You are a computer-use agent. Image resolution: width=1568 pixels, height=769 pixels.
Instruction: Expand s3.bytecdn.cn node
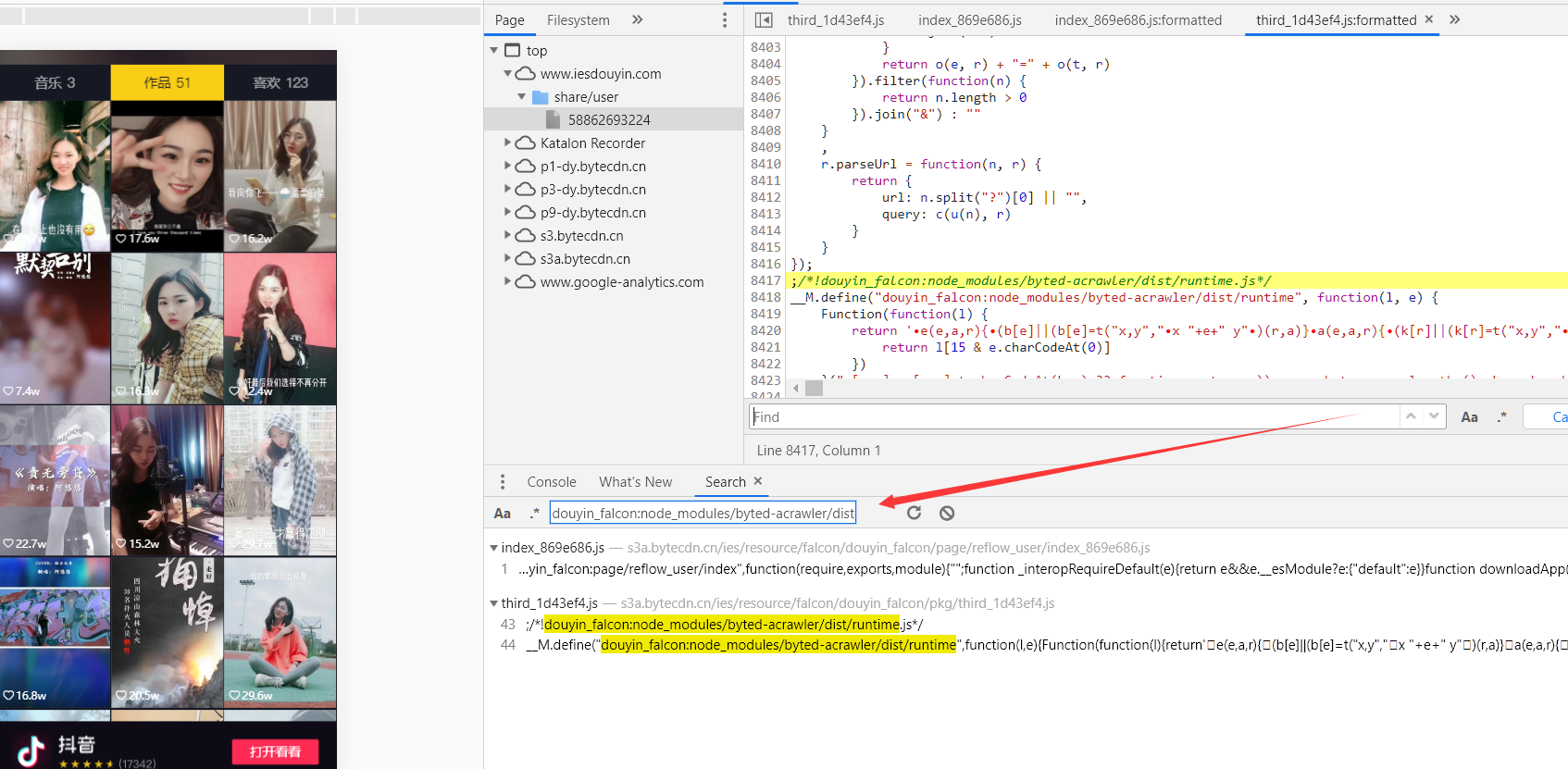(507, 235)
